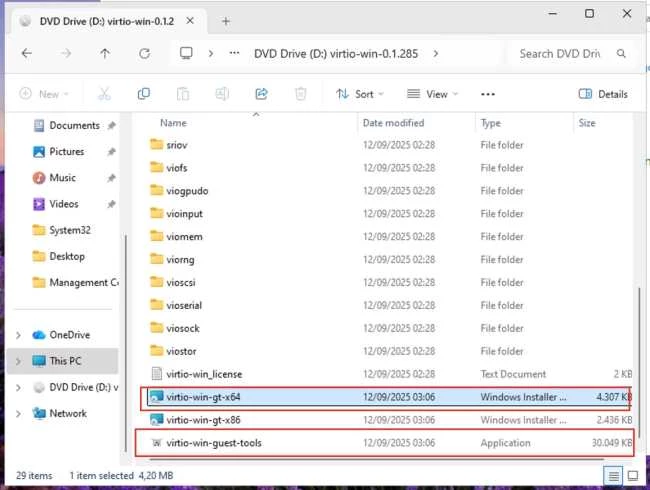Viewport: 650px width, 490px height.
Task: Go back with the Back arrow
Action: pyautogui.click(x=27, y=53)
